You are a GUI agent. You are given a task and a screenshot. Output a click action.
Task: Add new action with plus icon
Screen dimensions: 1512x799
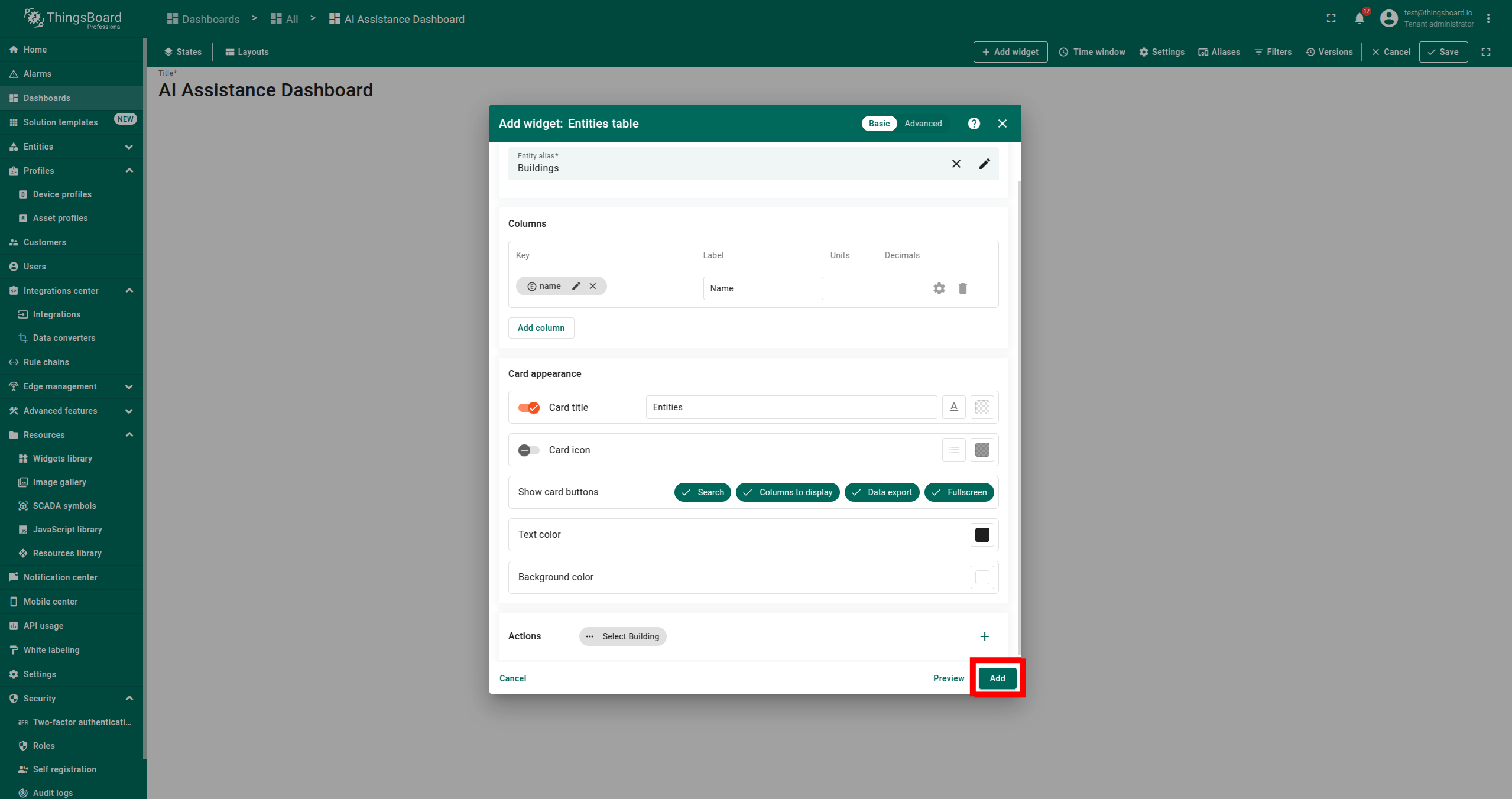tap(984, 636)
